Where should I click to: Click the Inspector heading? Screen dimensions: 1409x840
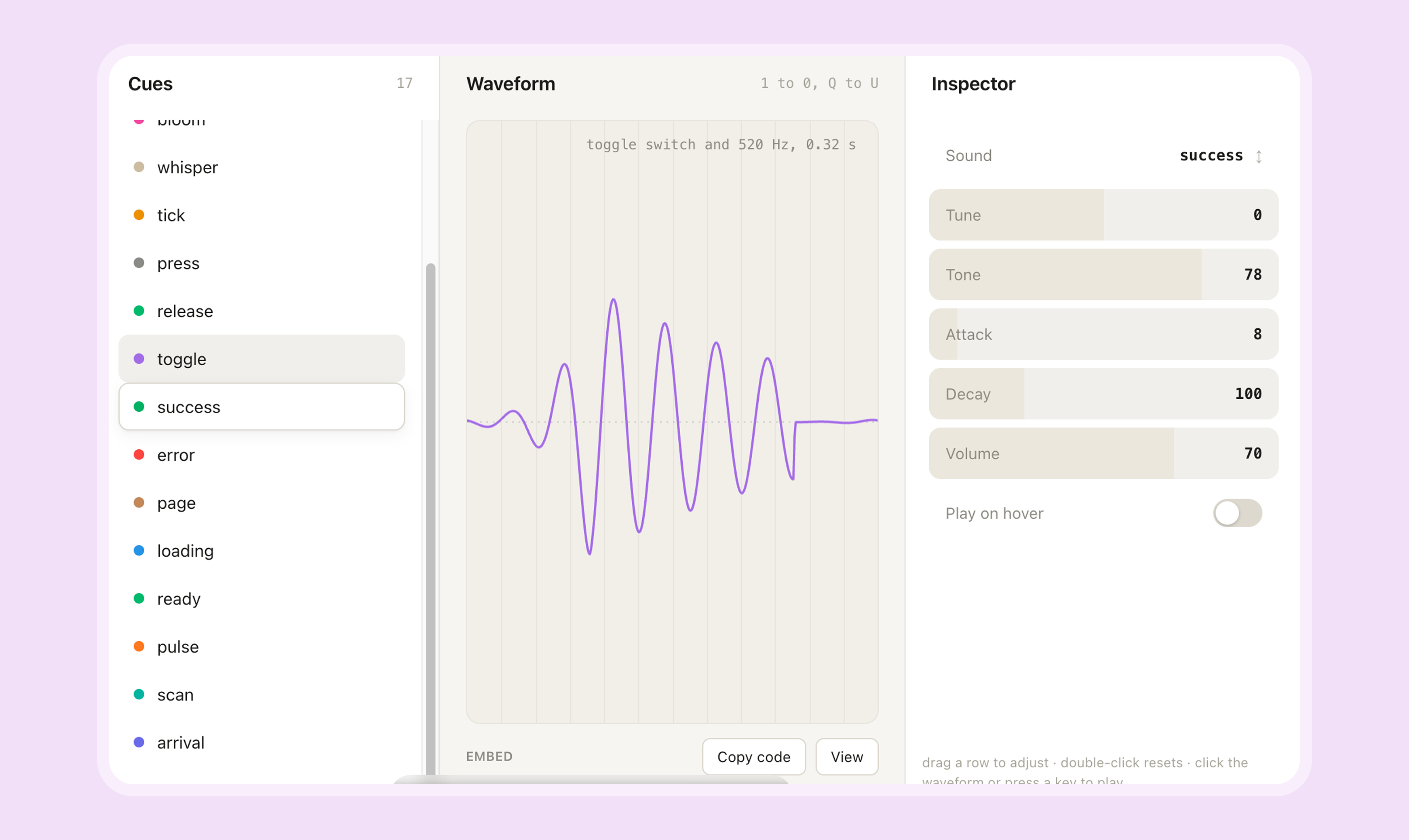click(973, 84)
